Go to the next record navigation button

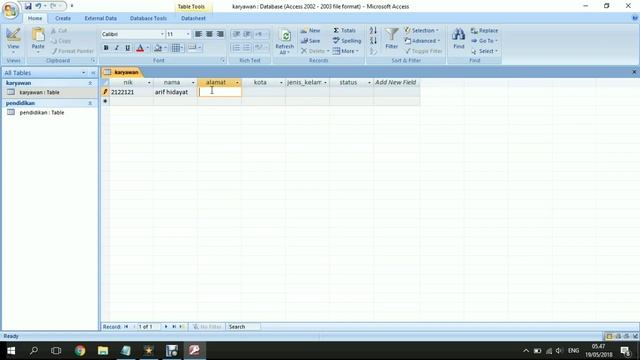pyautogui.click(x=166, y=327)
